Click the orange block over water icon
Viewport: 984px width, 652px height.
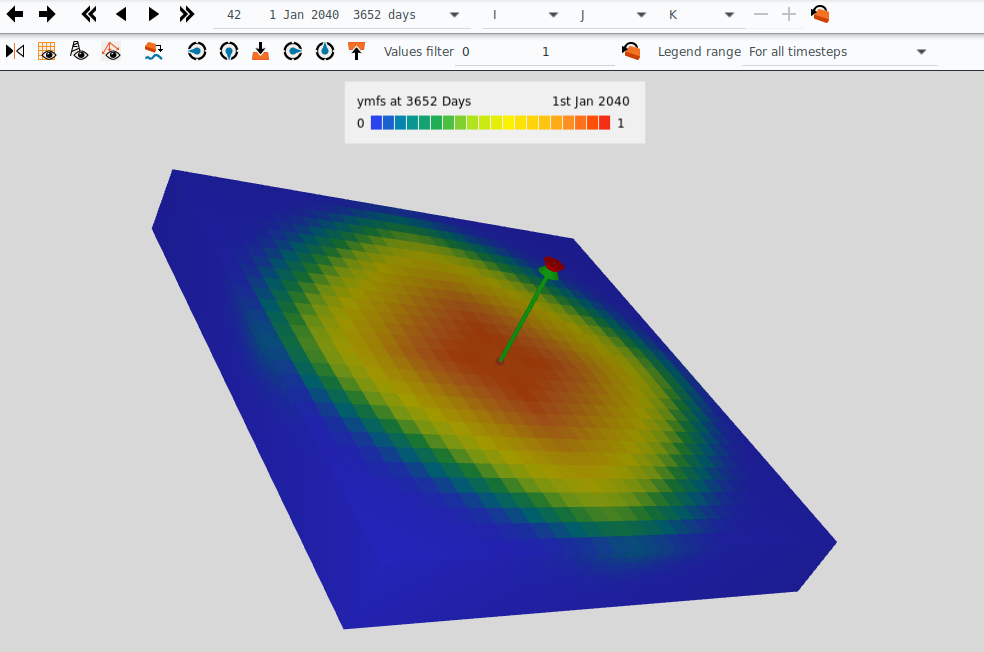pyautogui.click(x=154, y=51)
